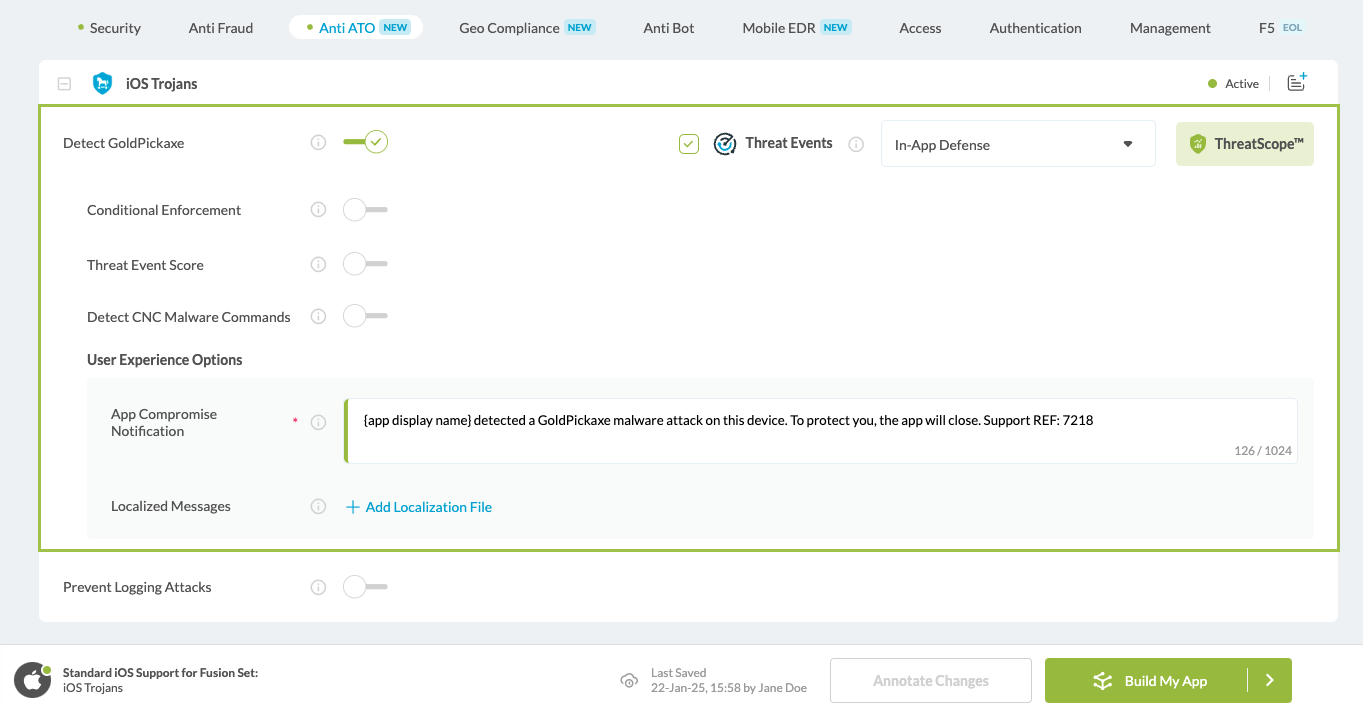Switch to the Anti Fraud tab
This screenshot has width=1363, height=710.
click(x=221, y=28)
